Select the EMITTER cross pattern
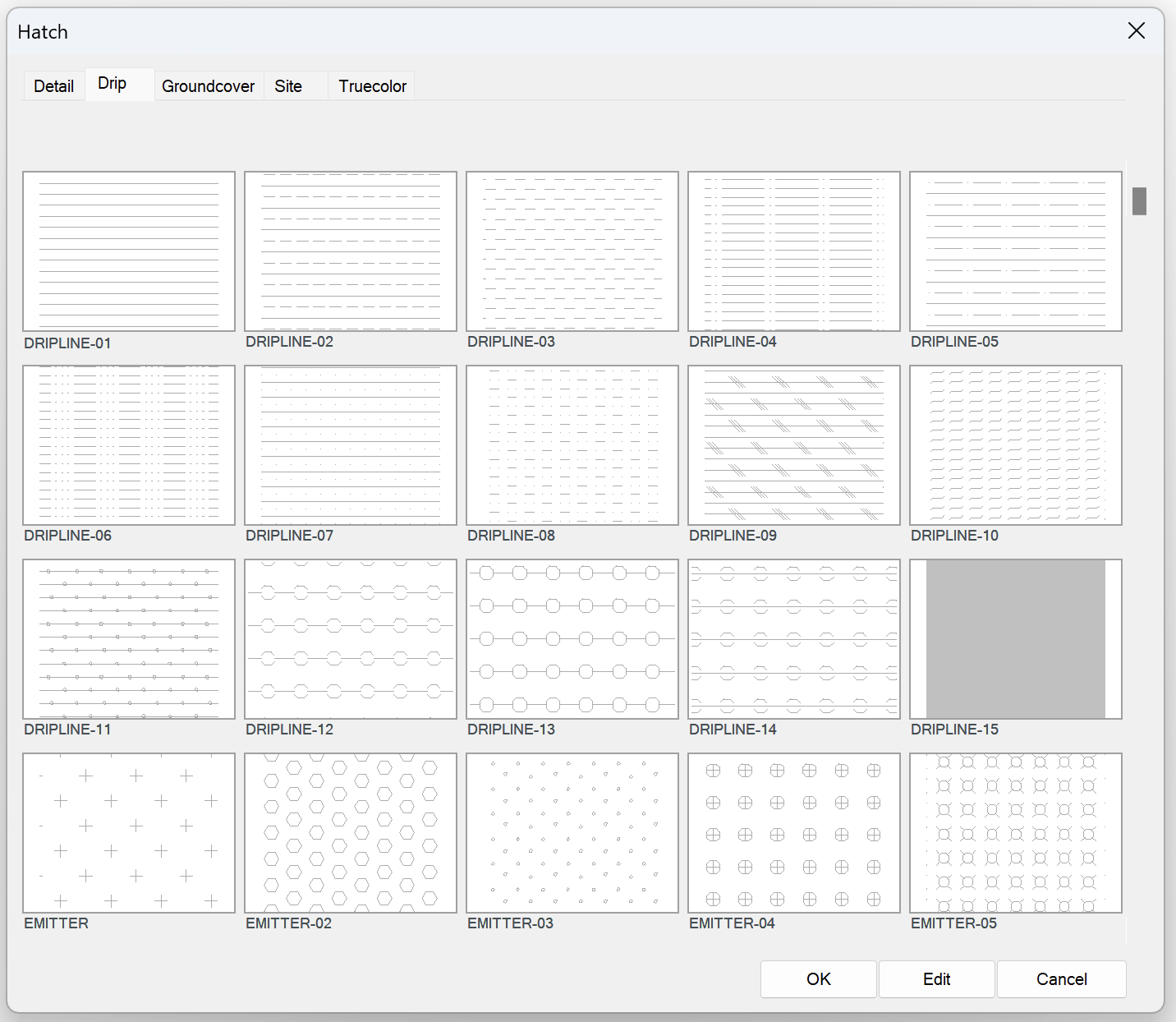Image resolution: width=1176 pixels, height=1022 pixels. tap(129, 833)
